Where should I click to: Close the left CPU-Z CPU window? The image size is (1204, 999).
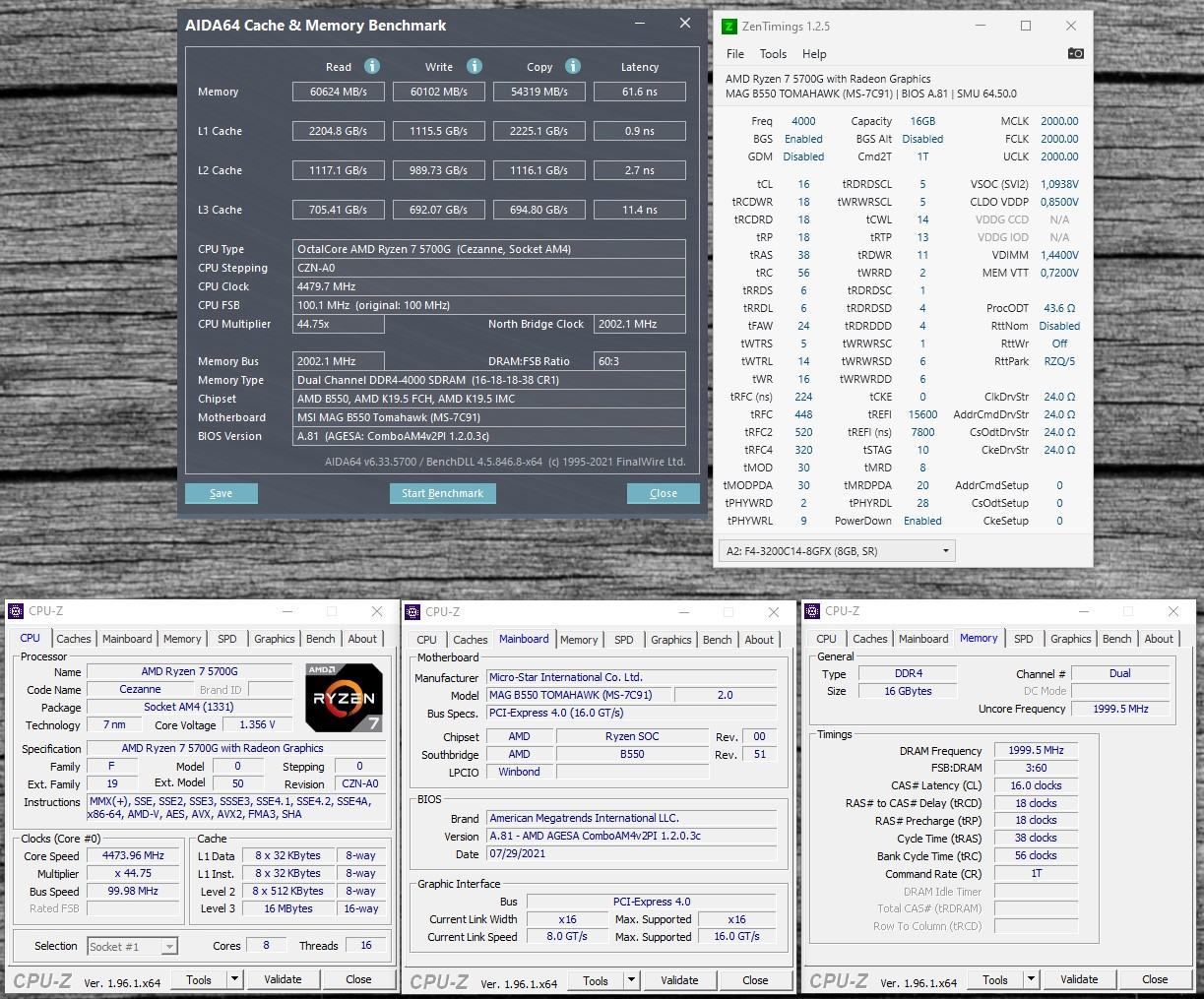(376, 611)
